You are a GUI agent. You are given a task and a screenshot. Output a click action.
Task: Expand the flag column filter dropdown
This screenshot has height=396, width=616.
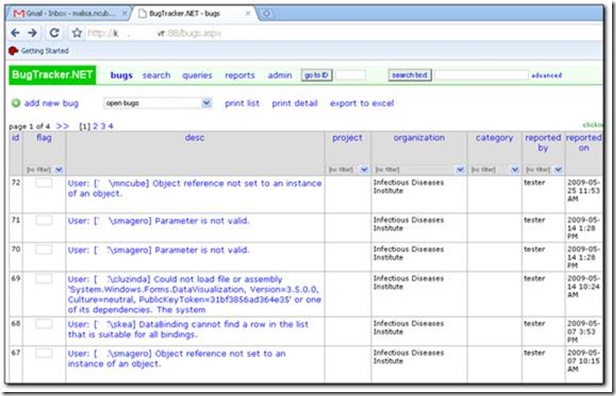point(59,170)
